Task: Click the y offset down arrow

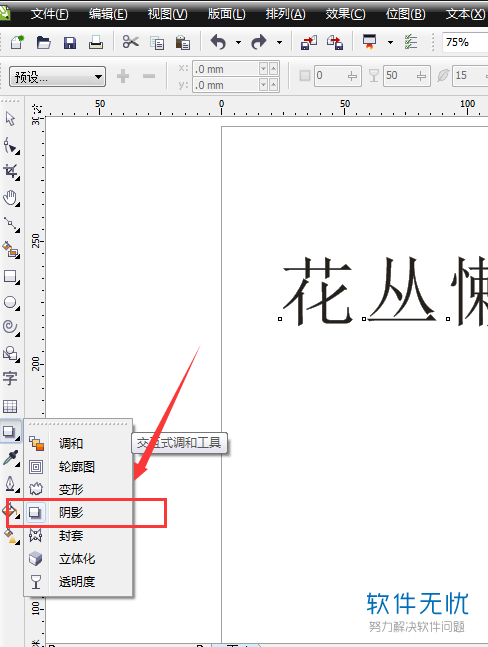Action: (x=264, y=85)
